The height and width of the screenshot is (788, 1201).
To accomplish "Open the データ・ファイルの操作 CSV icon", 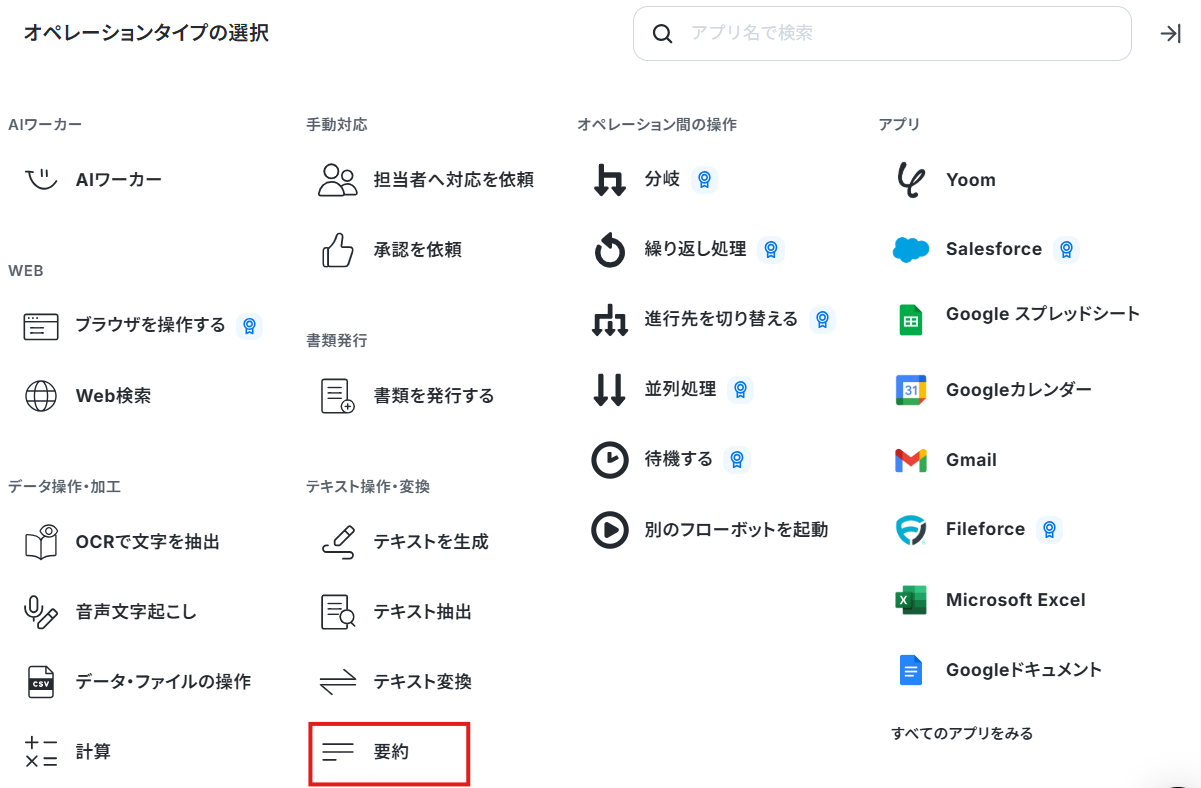I will 41,682.
